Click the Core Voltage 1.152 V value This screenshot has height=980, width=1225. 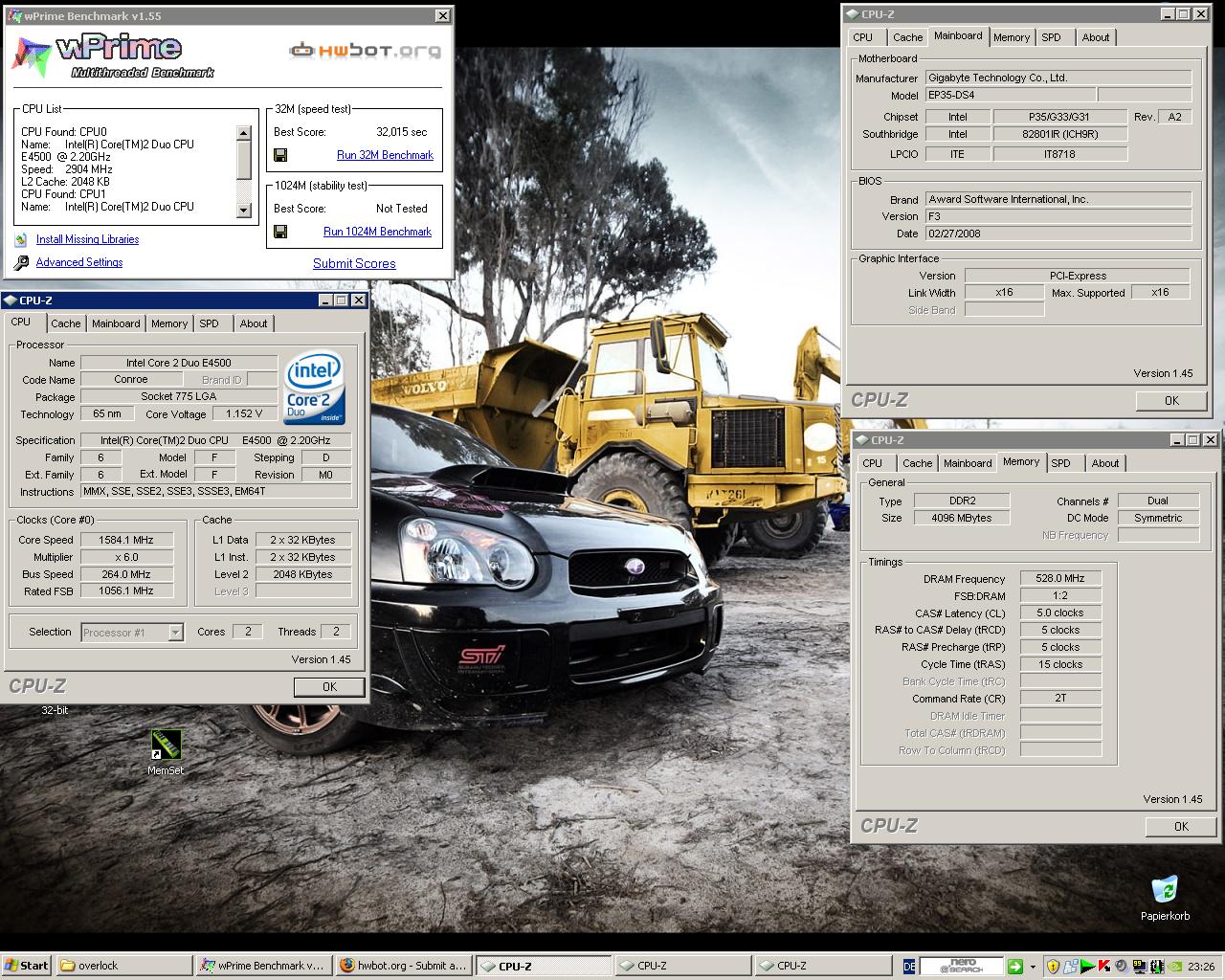[243, 413]
